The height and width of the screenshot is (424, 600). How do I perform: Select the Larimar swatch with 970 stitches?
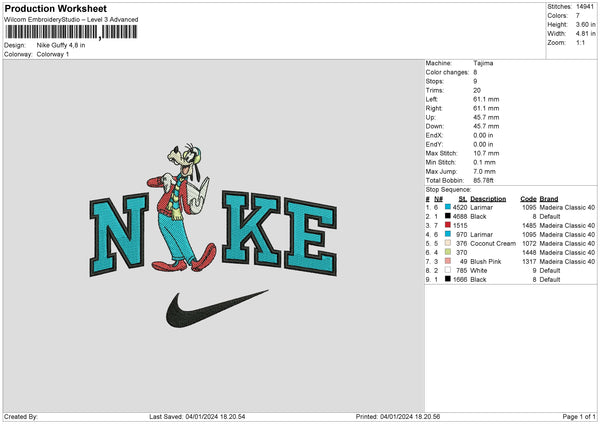click(448, 234)
